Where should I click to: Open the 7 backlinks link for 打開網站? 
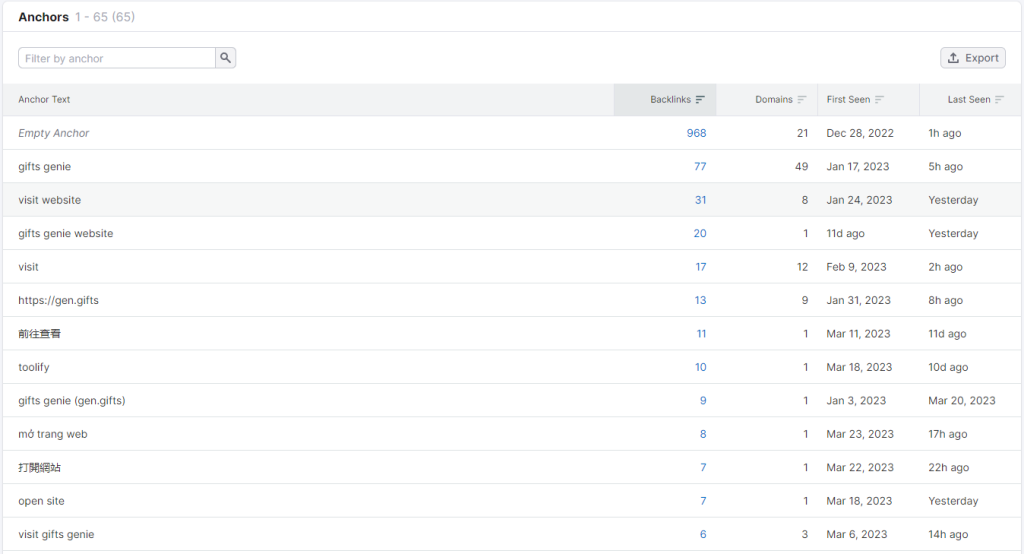703,467
